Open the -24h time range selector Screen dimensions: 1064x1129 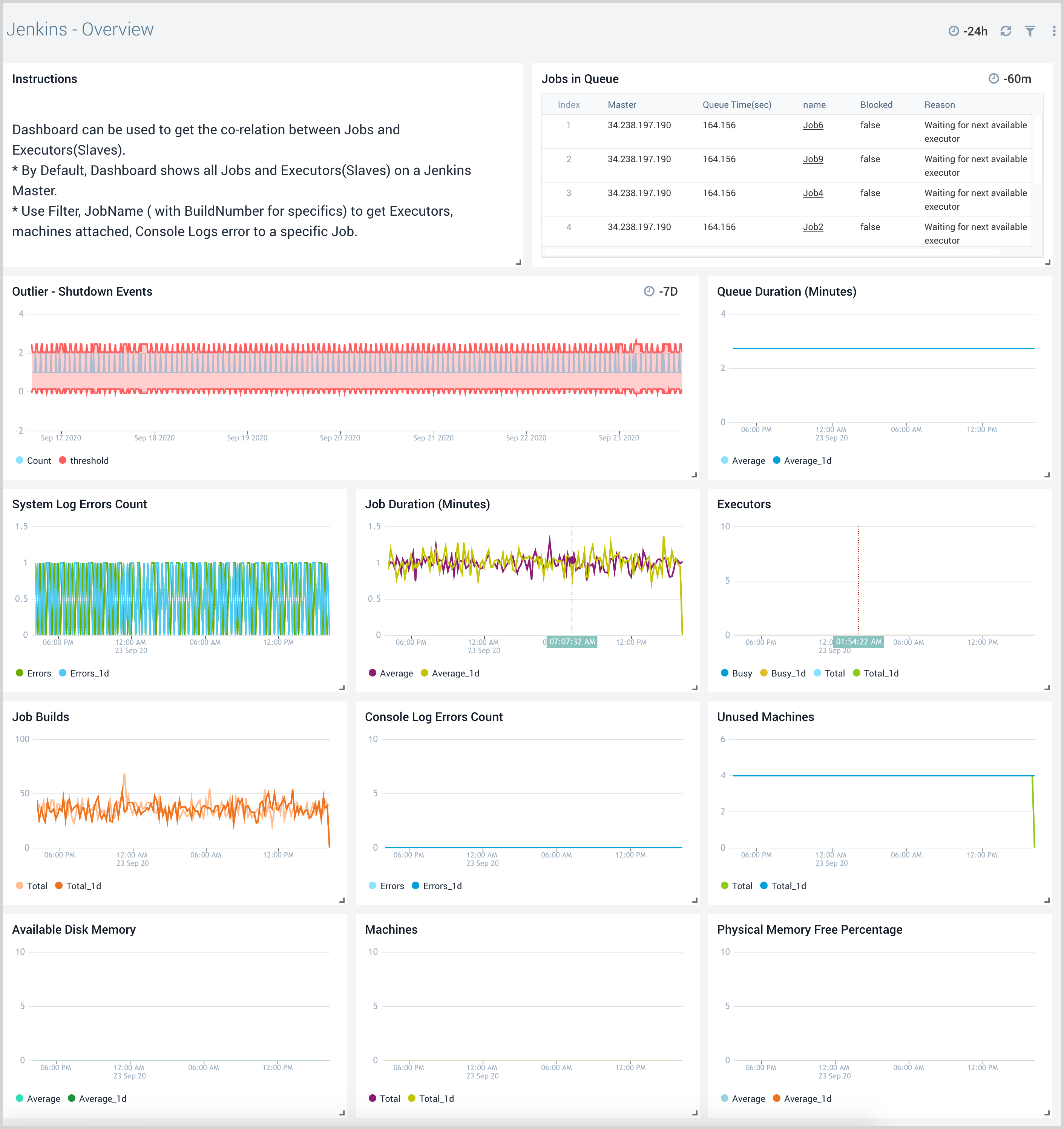tap(975, 31)
